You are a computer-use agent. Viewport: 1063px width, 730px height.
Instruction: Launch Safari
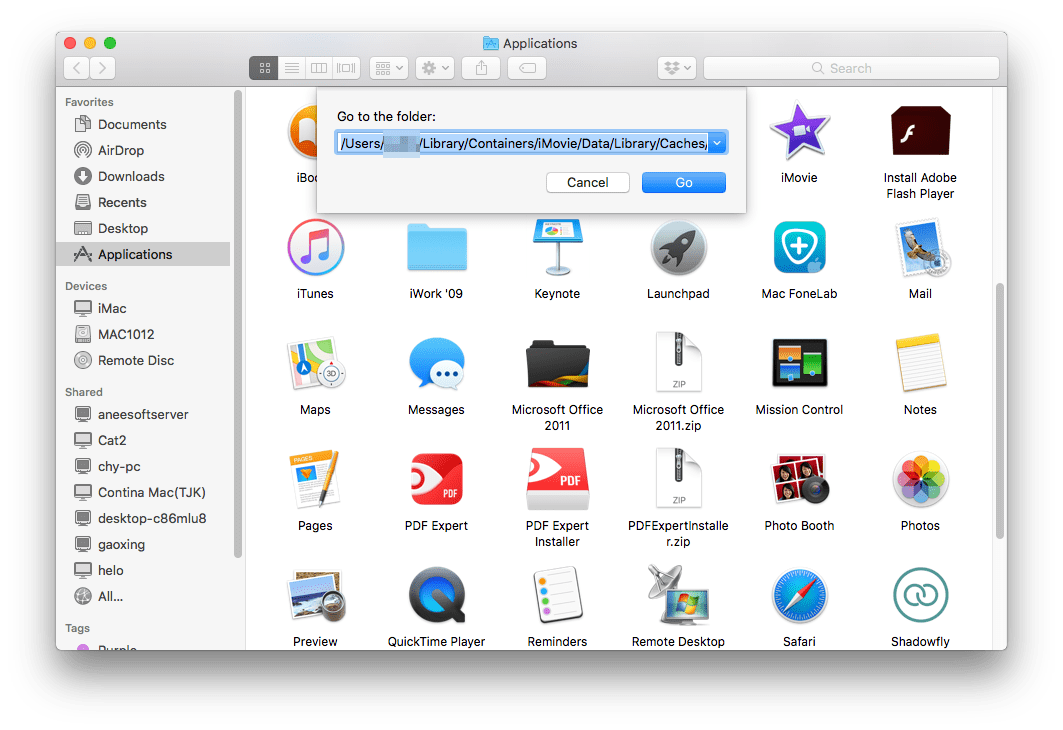pos(799,594)
